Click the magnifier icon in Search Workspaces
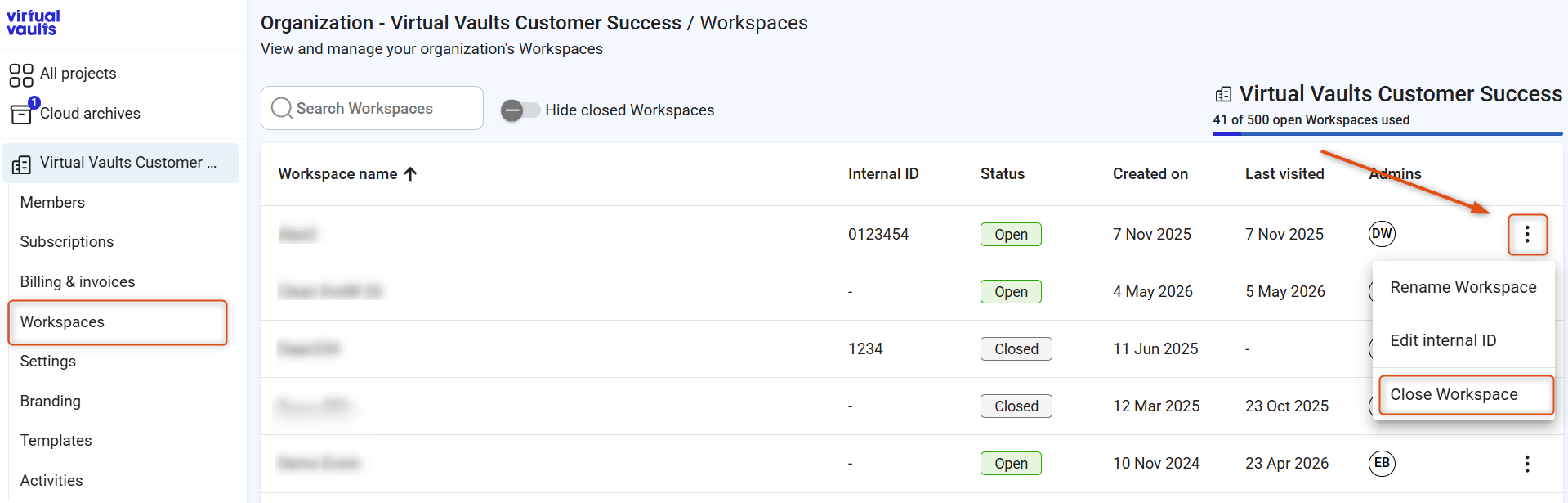The width and height of the screenshot is (1568, 503). point(282,108)
